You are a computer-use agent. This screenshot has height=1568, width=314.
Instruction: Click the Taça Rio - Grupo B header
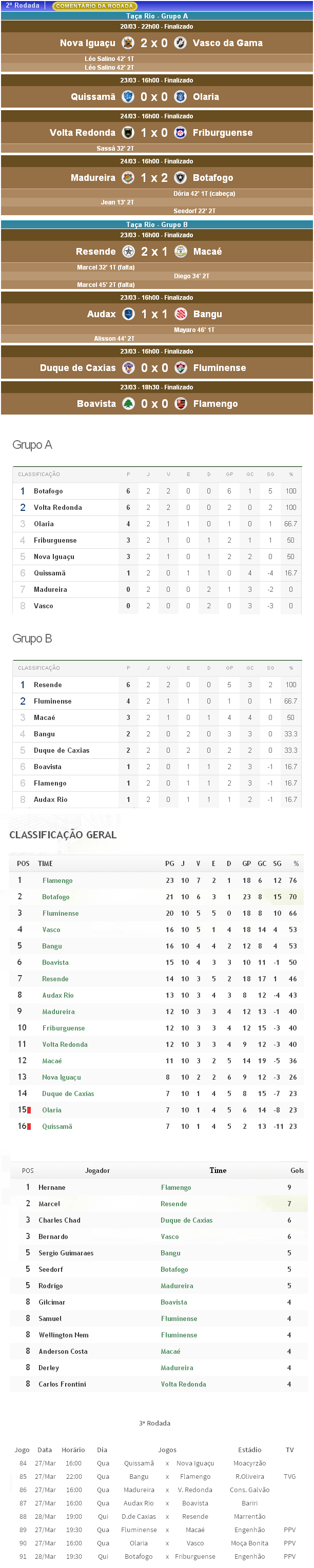tap(156, 224)
